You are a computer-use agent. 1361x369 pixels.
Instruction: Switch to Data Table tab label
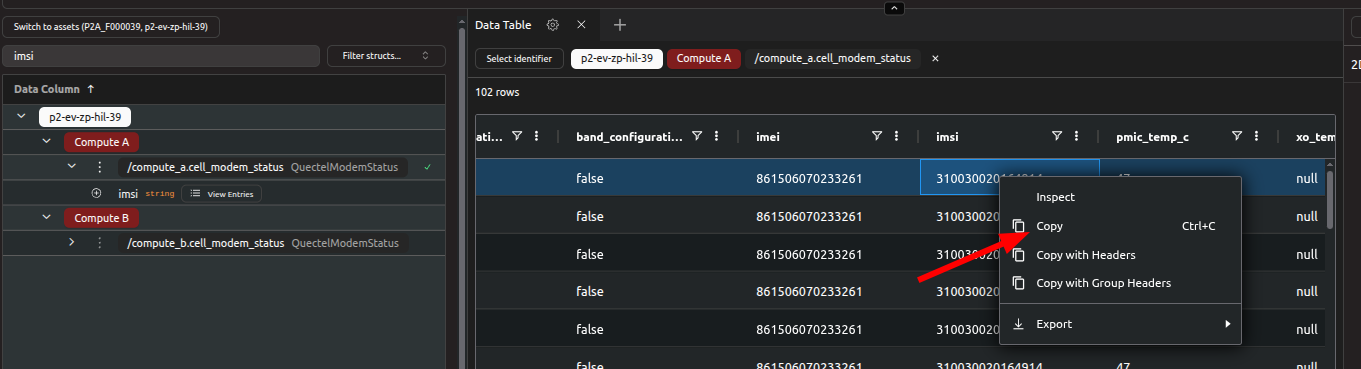[503, 24]
